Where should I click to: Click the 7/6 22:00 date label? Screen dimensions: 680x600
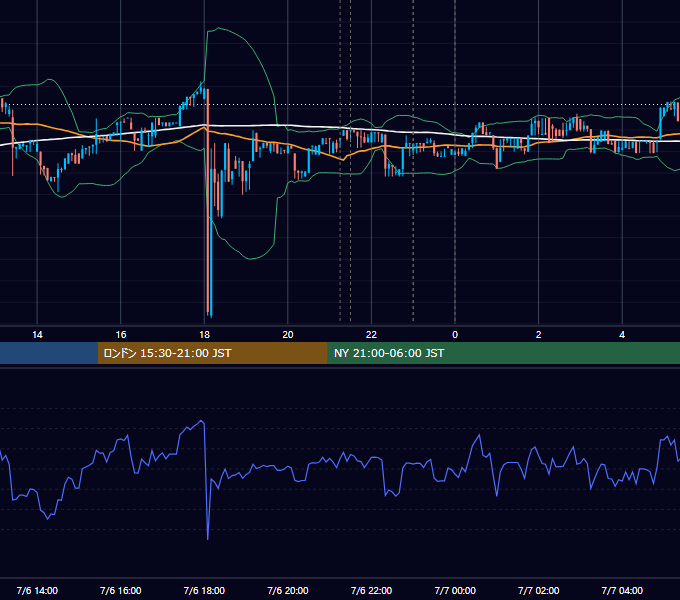tap(371, 590)
